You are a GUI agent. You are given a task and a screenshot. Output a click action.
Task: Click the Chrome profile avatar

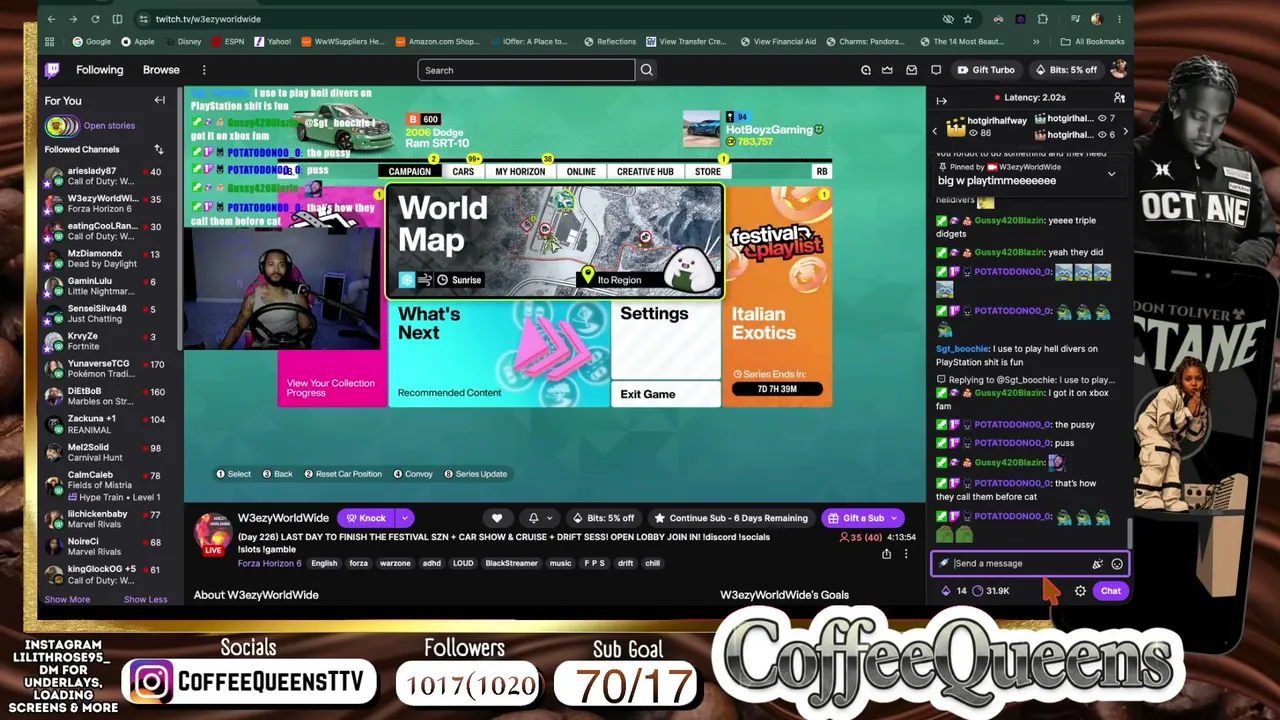1097,19
